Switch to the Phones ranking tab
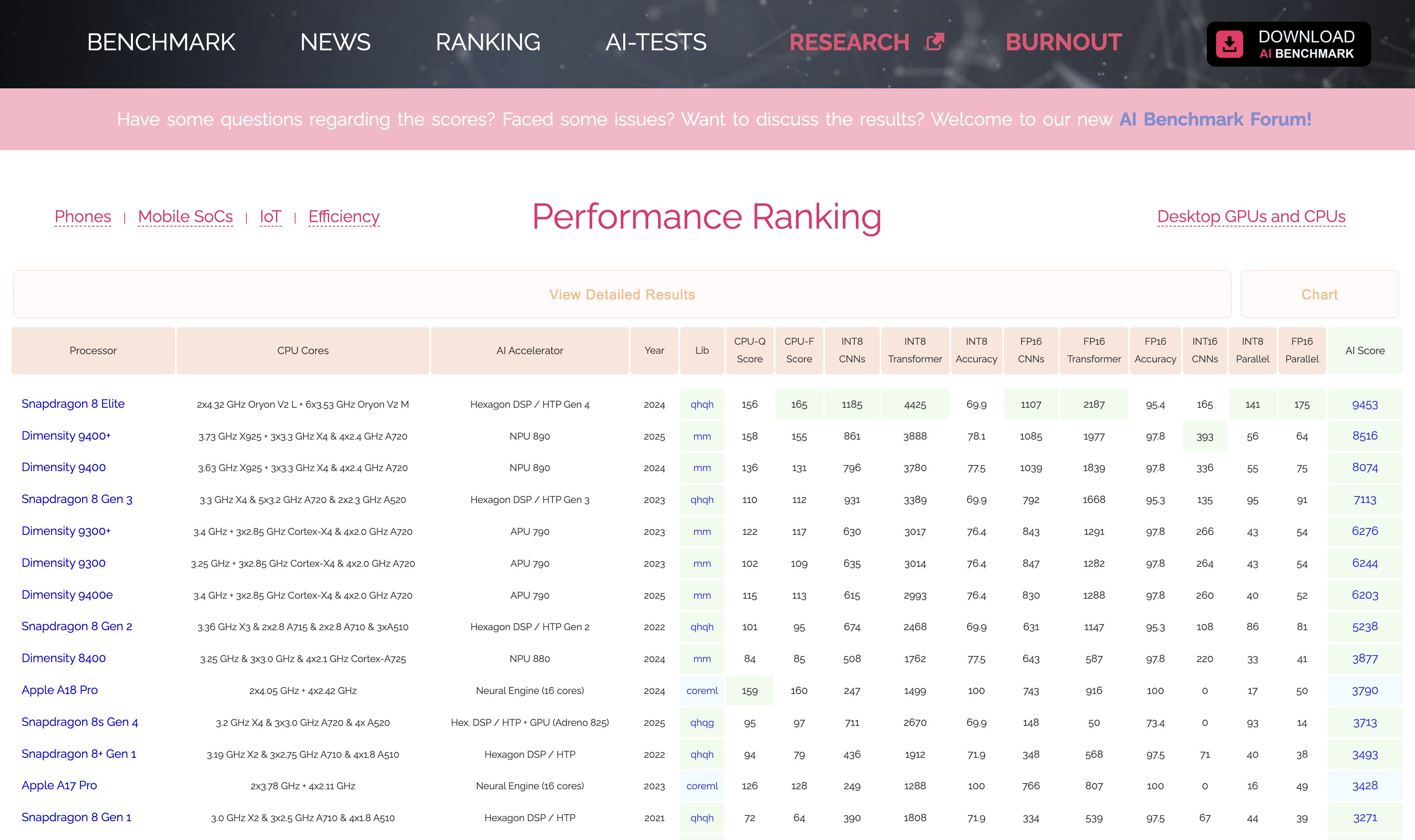This screenshot has width=1415, height=840. 83,216
